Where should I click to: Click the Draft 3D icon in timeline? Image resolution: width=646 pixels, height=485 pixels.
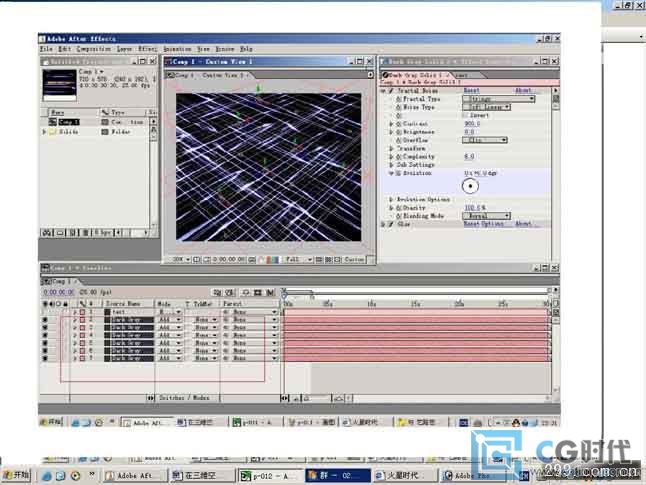pos(230,293)
